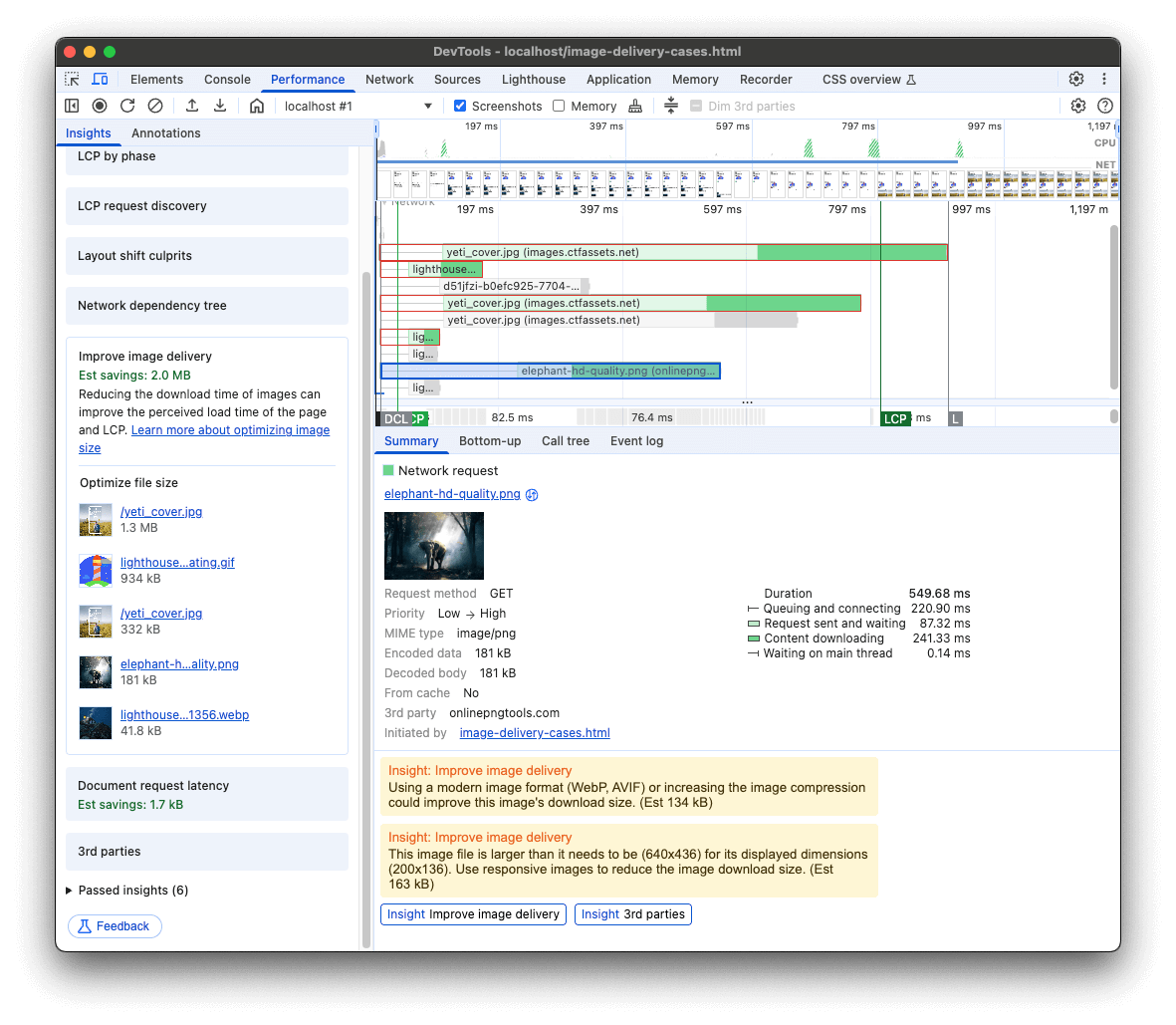Enable the Memory checkbox

tap(559, 105)
